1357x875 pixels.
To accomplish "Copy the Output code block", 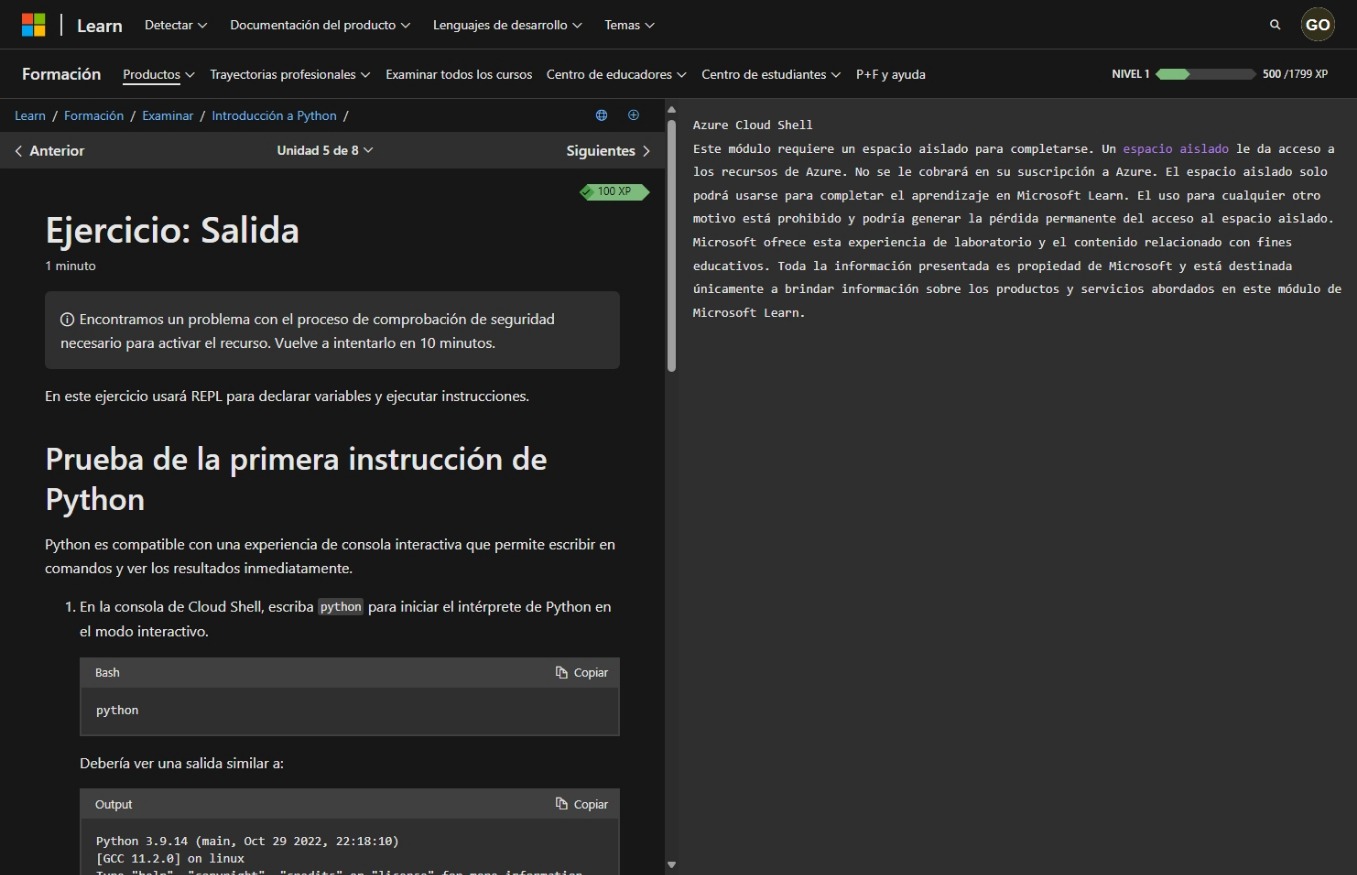I will [582, 805].
